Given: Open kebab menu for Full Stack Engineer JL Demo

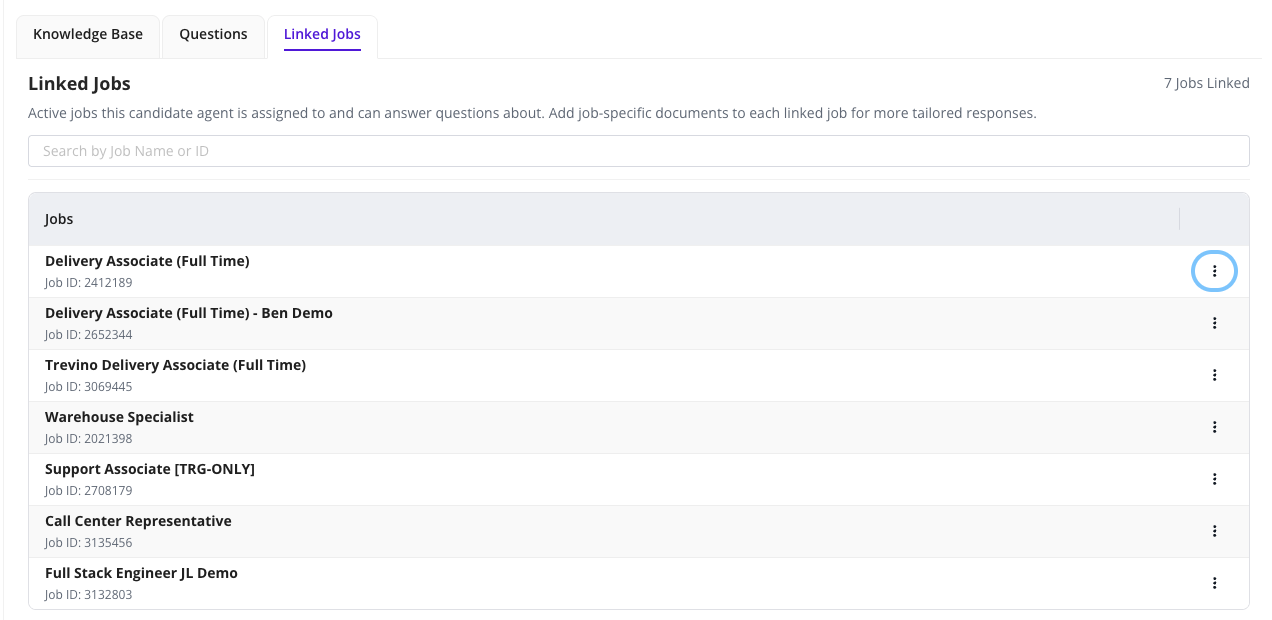Looking at the screenshot, I should tap(1215, 583).
